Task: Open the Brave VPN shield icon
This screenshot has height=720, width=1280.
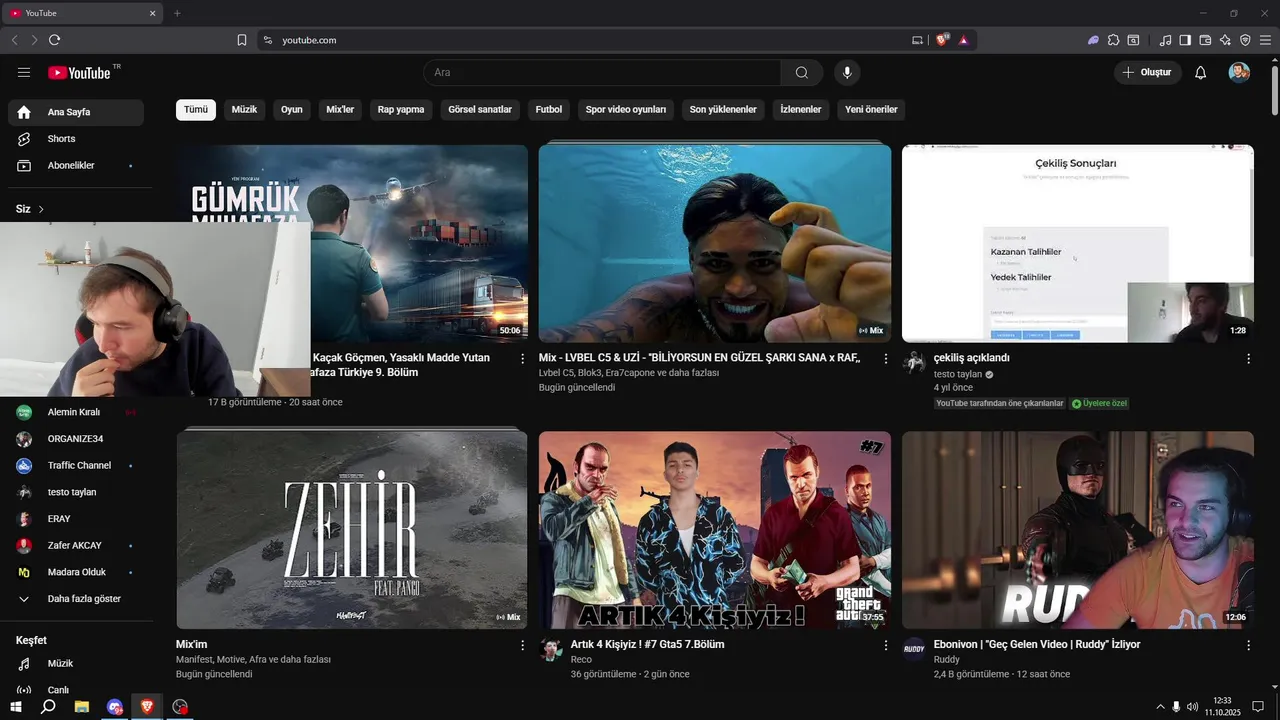Action: (x=1245, y=40)
